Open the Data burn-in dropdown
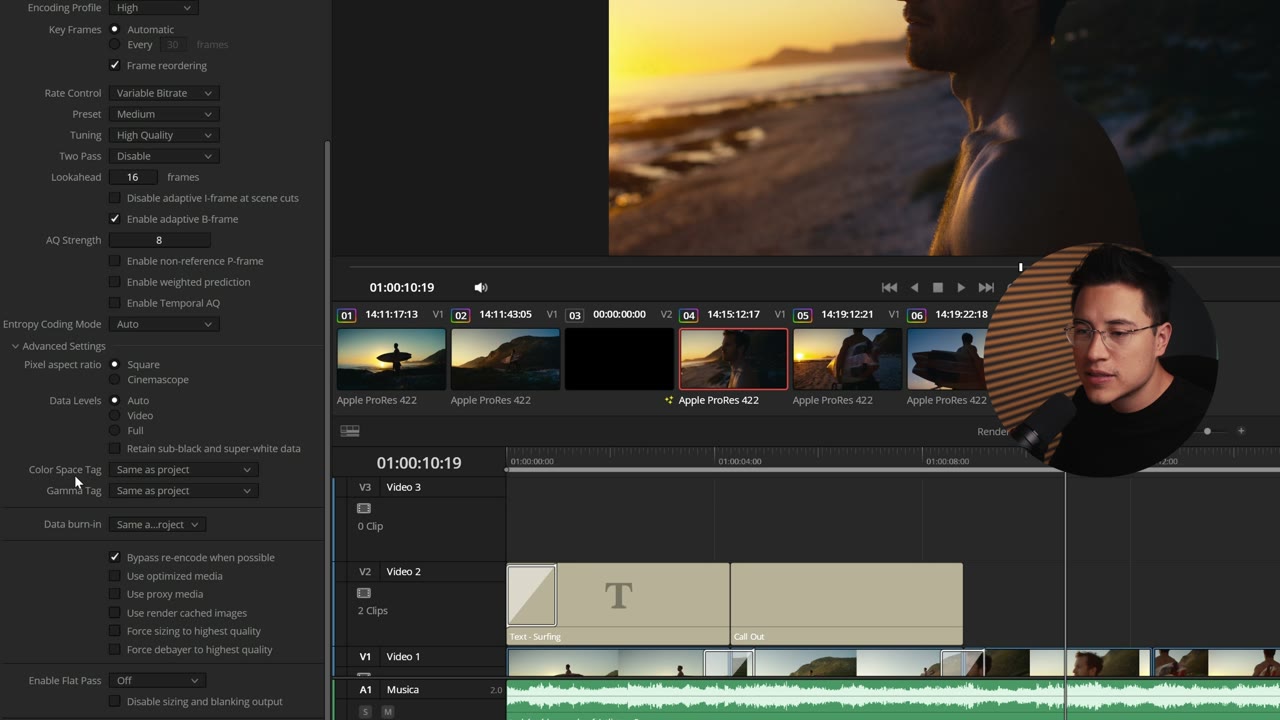Image resolution: width=1280 pixels, height=720 pixels. (156, 525)
